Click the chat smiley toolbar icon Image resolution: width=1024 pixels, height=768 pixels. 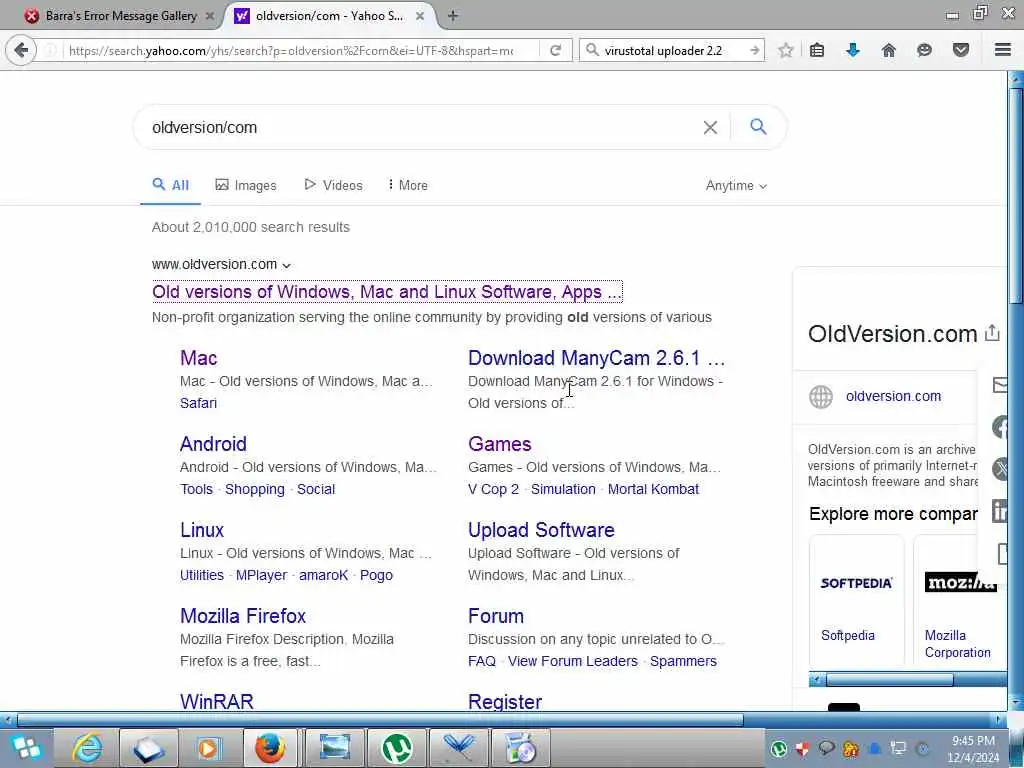click(924, 50)
